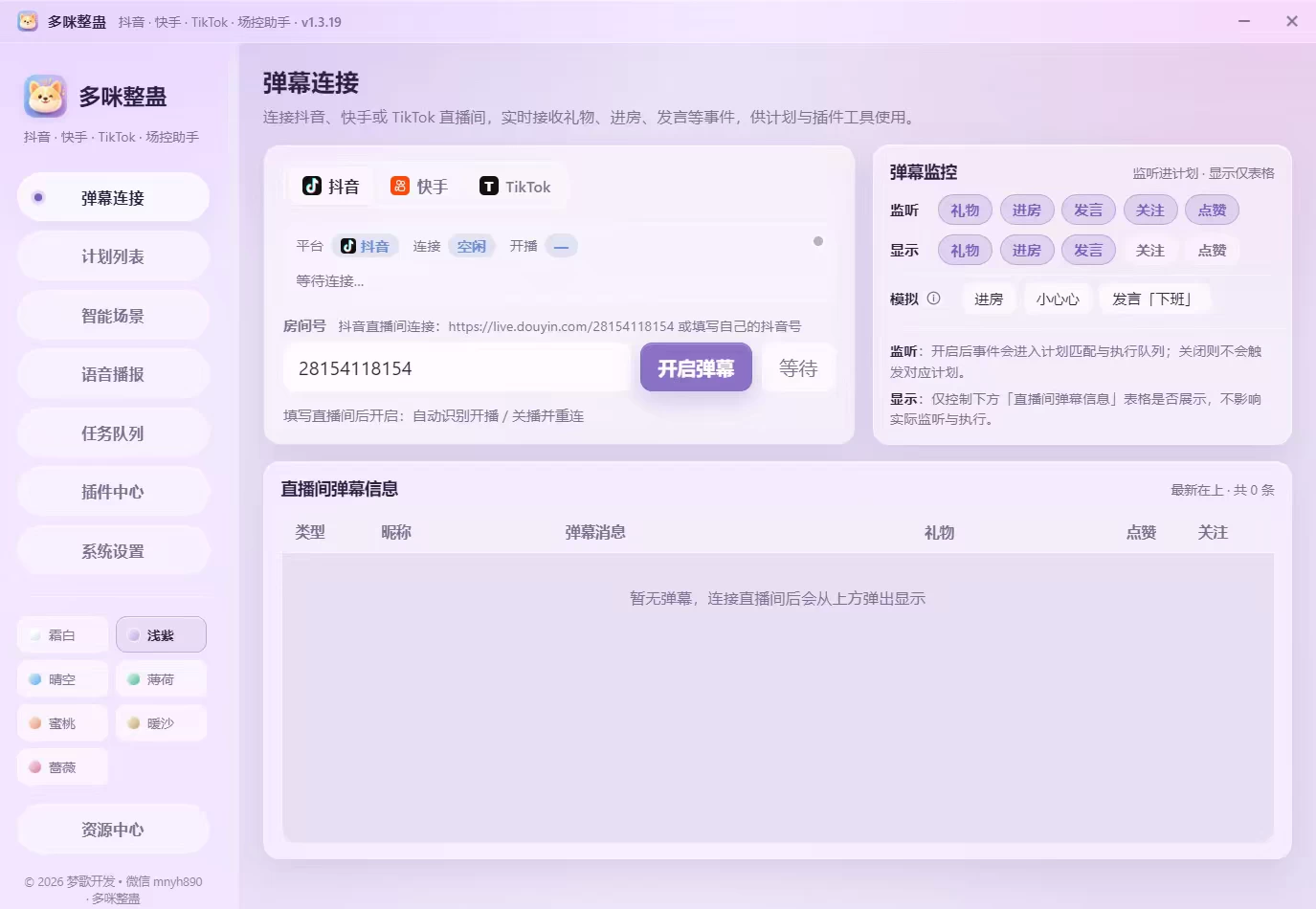Click the 类型 column header

click(x=310, y=532)
